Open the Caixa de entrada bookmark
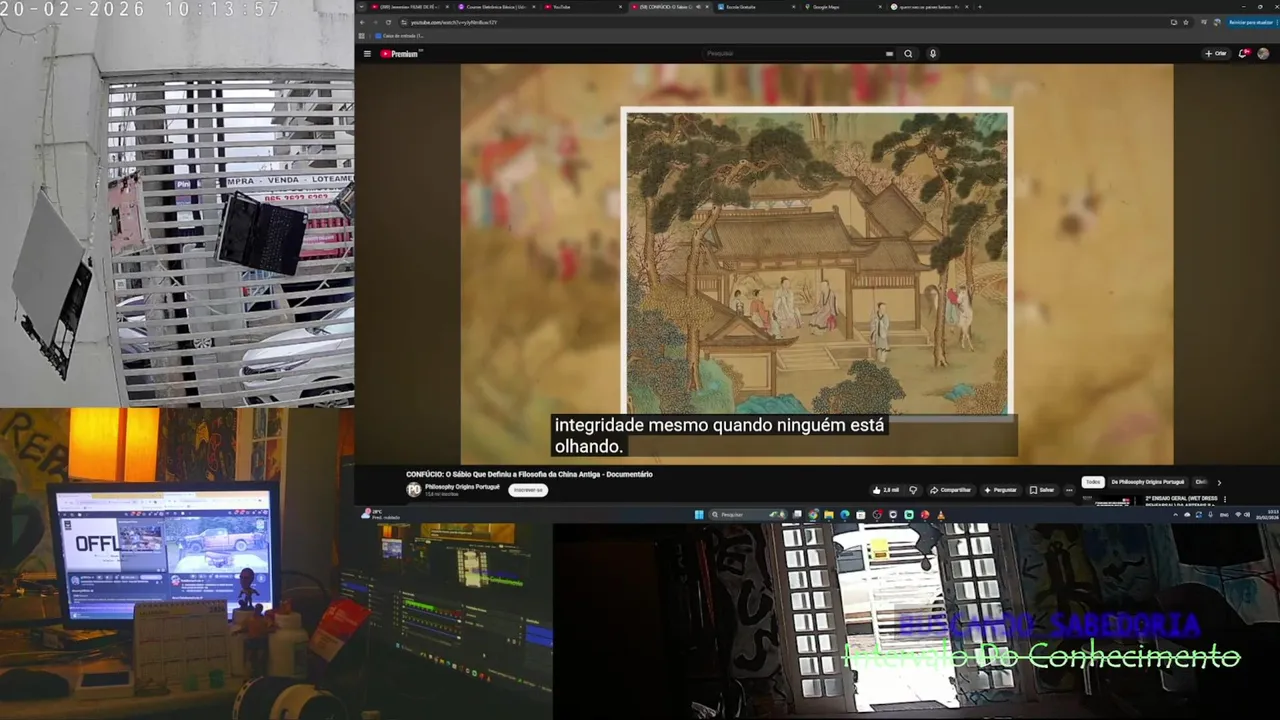 pyautogui.click(x=400, y=36)
